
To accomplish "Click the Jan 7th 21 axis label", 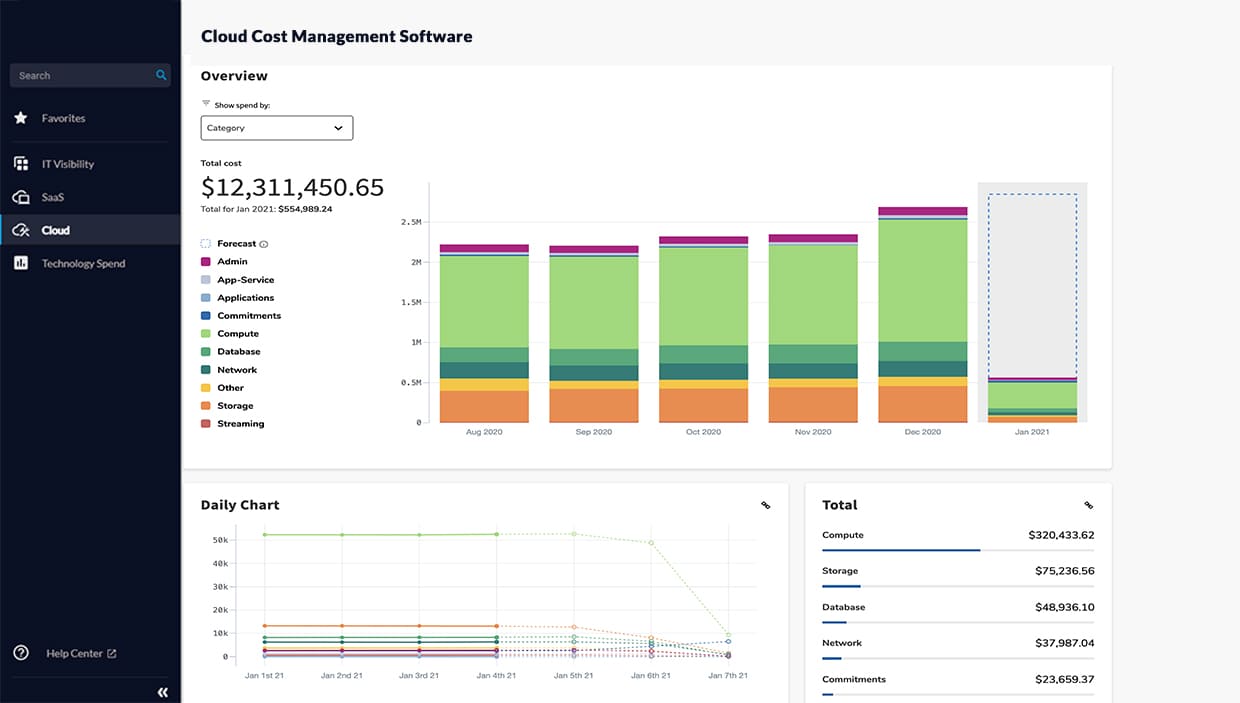I will tap(728, 676).
